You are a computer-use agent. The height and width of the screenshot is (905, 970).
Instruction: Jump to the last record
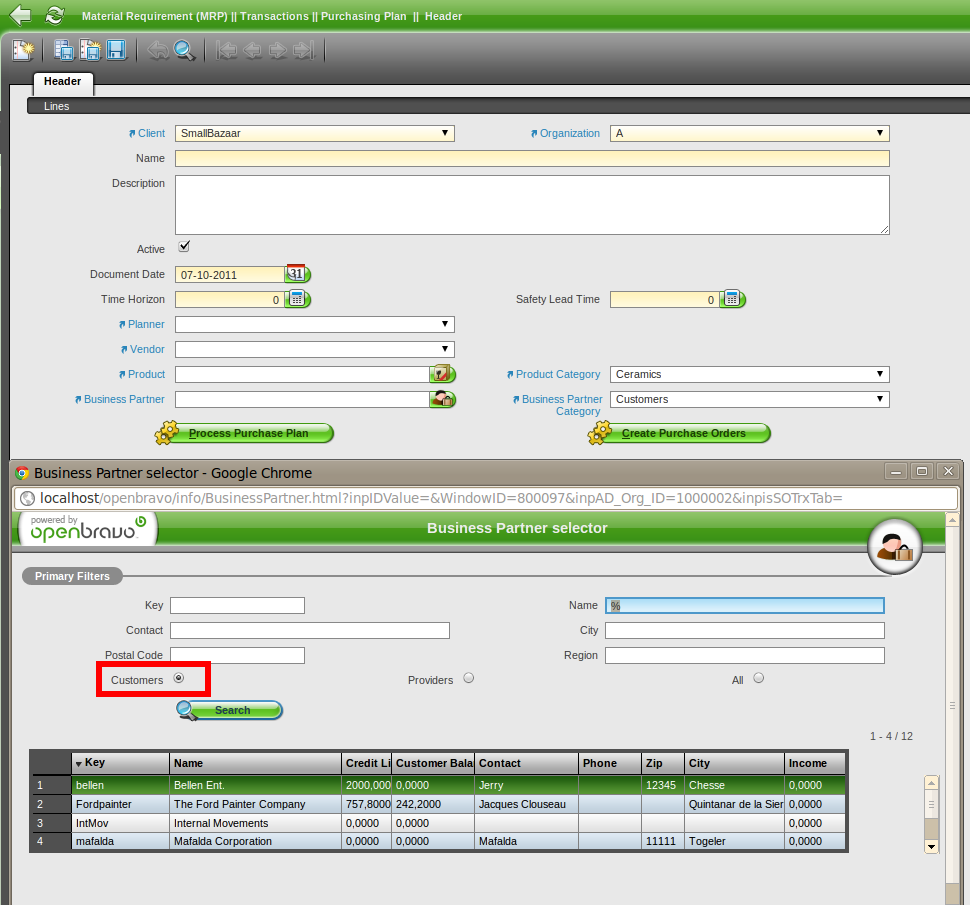(x=304, y=50)
